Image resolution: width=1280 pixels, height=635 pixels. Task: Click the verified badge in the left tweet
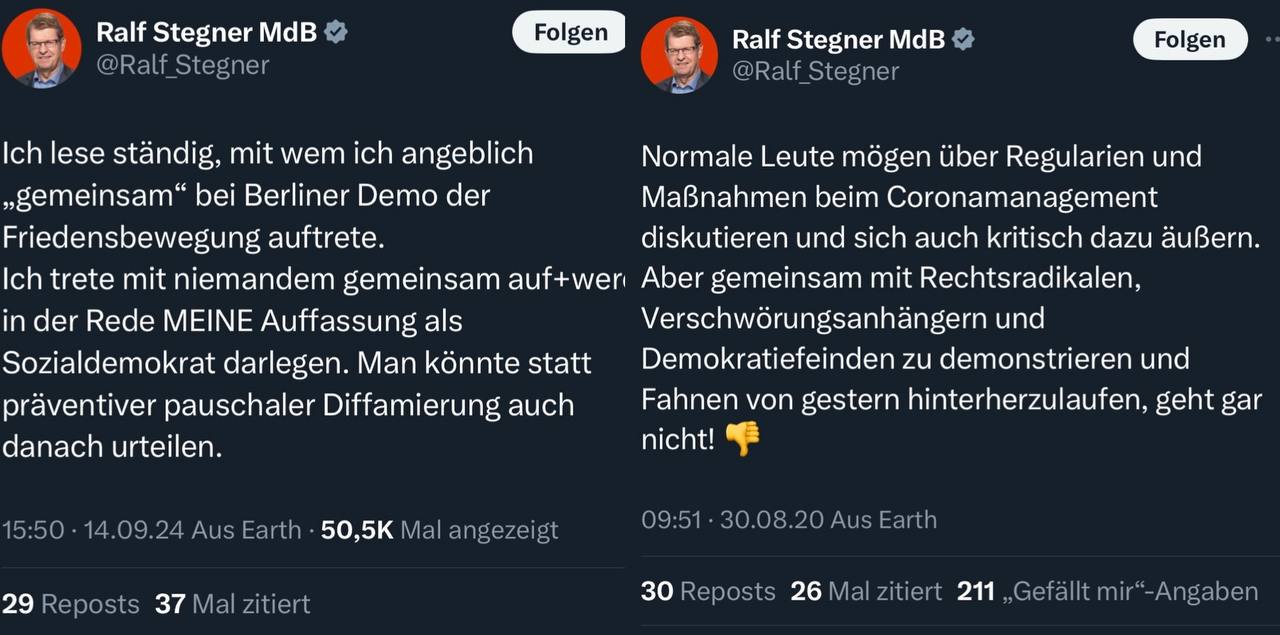pyautogui.click(x=336, y=32)
